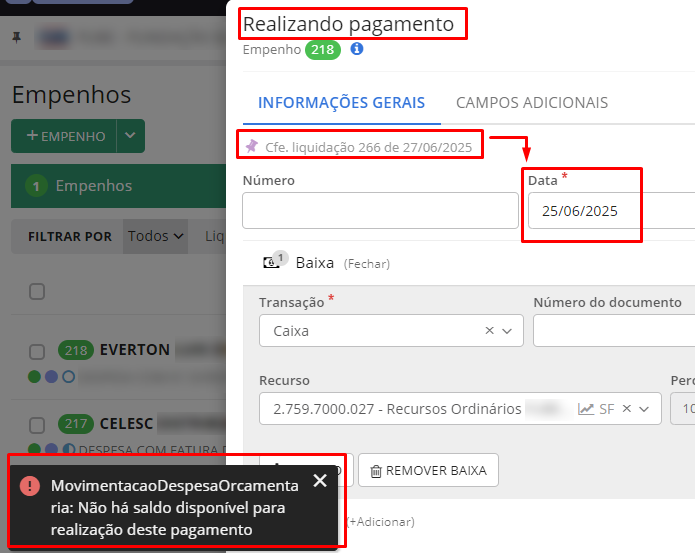695x553 pixels.
Task: Click the + Empenho button
Action: pos(64,136)
